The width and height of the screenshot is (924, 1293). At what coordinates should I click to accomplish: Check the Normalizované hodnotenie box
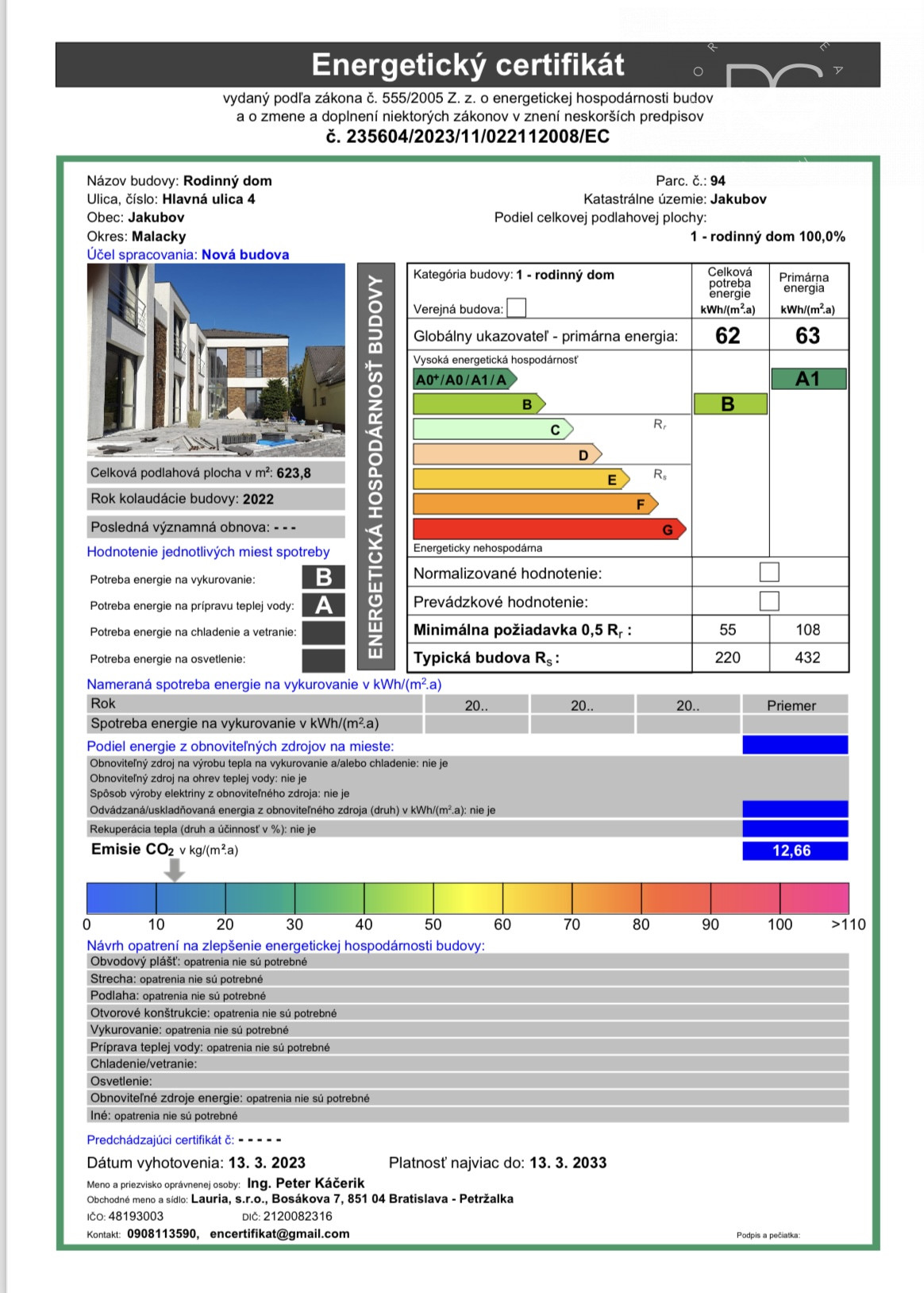pos(769,572)
